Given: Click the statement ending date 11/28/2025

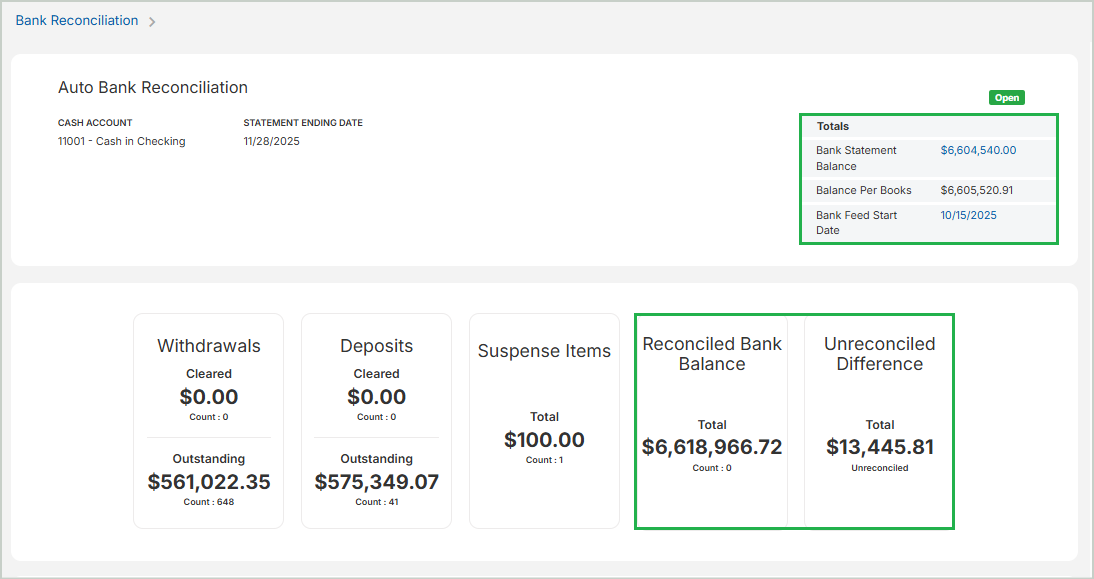Looking at the screenshot, I should [x=271, y=141].
